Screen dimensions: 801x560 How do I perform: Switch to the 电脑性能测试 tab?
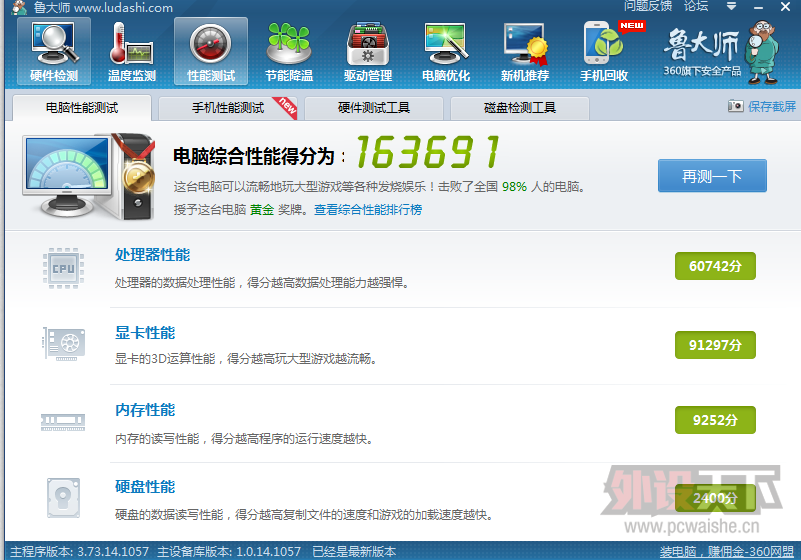coord(82,108)
